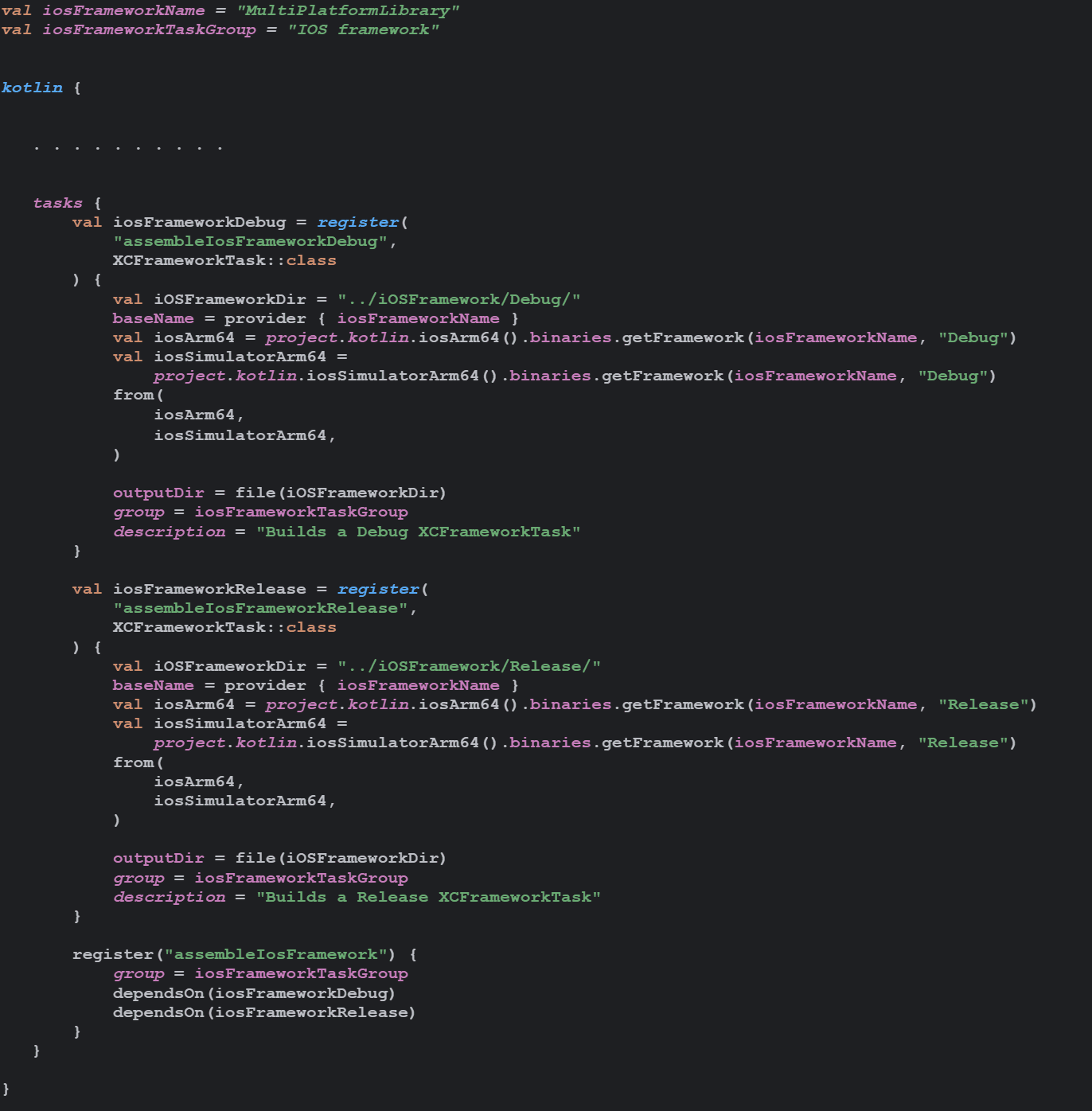
Task: Click the "IOS framework" string value
Action: point(363,29)
